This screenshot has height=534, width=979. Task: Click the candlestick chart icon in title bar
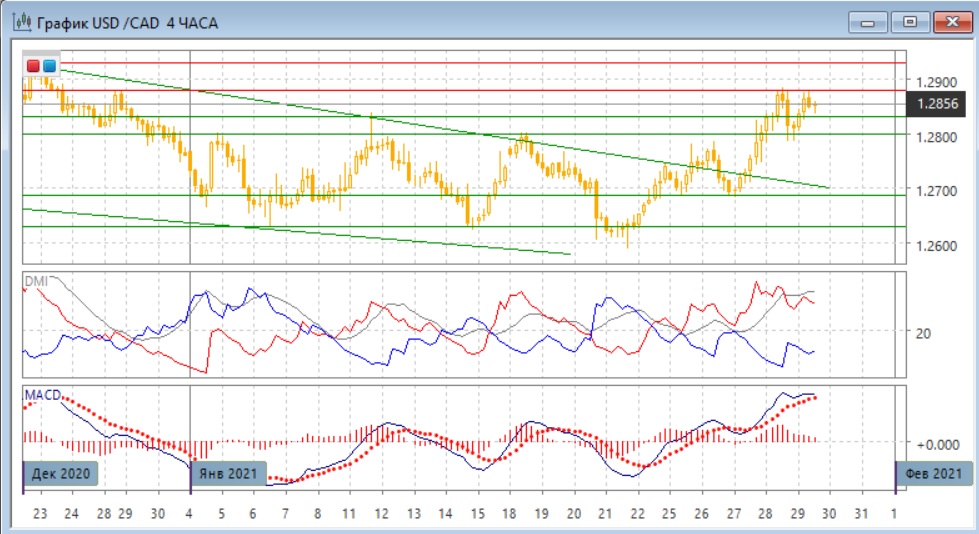(x=19, y=21)
